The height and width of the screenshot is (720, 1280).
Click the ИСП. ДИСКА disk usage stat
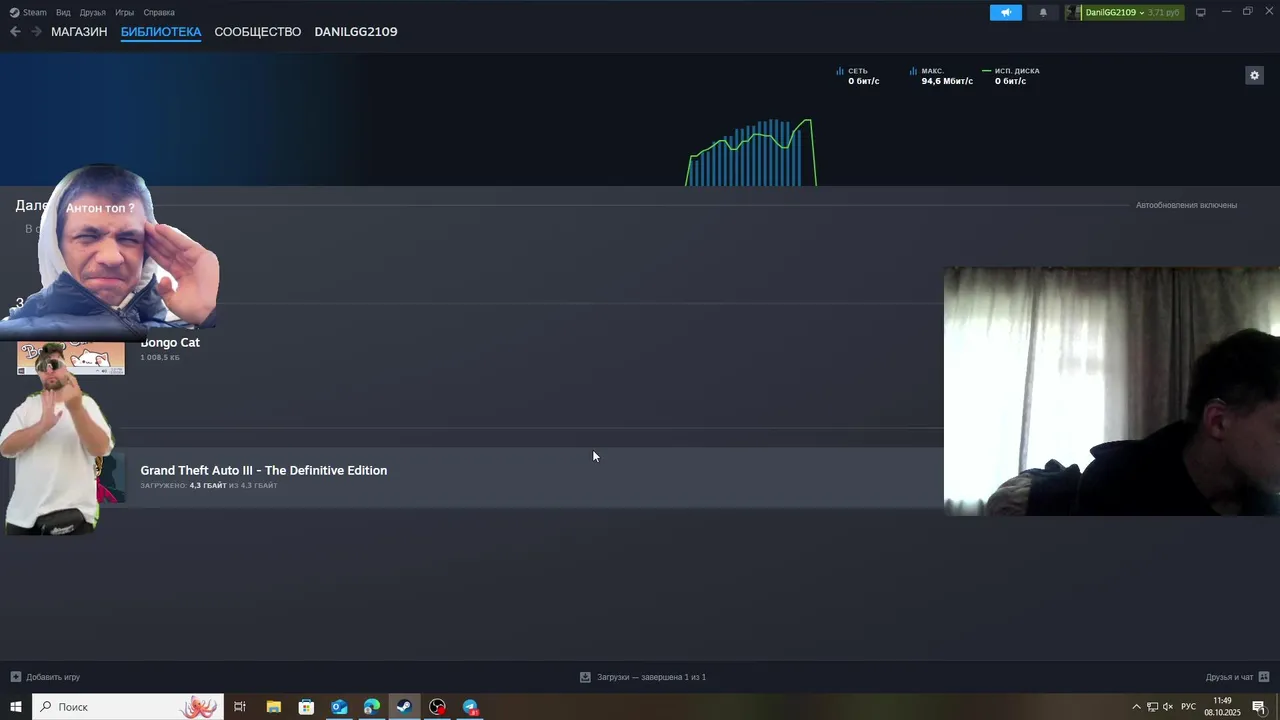click(1011, 76)
